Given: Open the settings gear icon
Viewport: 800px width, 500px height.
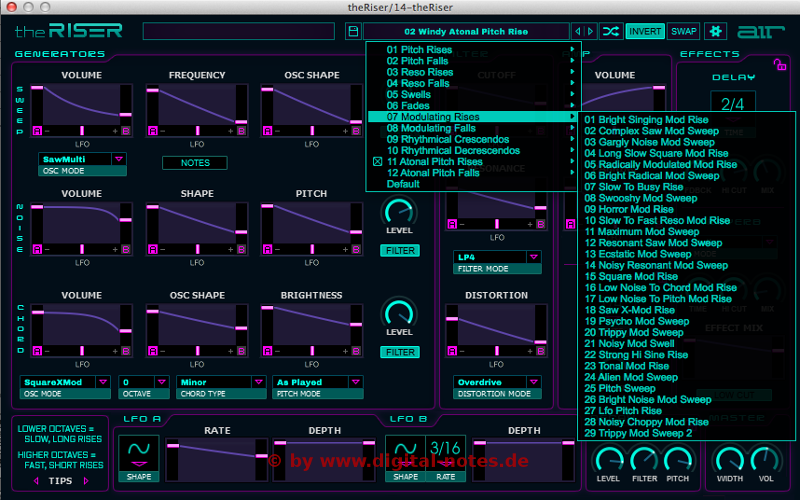Looking at the screenshot, I should point(715,31).
